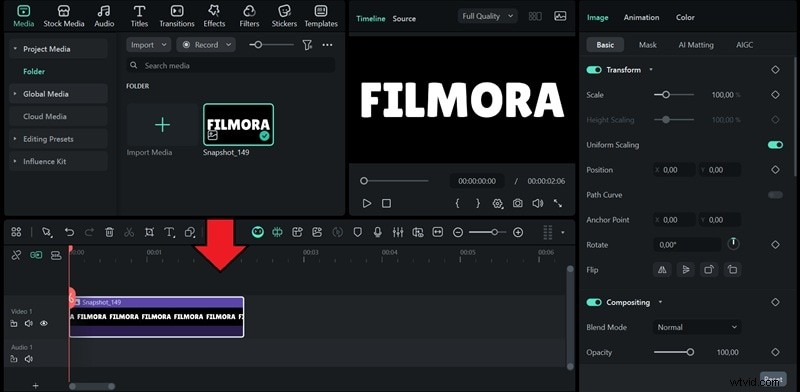Image resolution: width=800 pixels, height=392 pixels.
Task: Toggle Uniform Scaling switch
Action: tap(775, 145)
